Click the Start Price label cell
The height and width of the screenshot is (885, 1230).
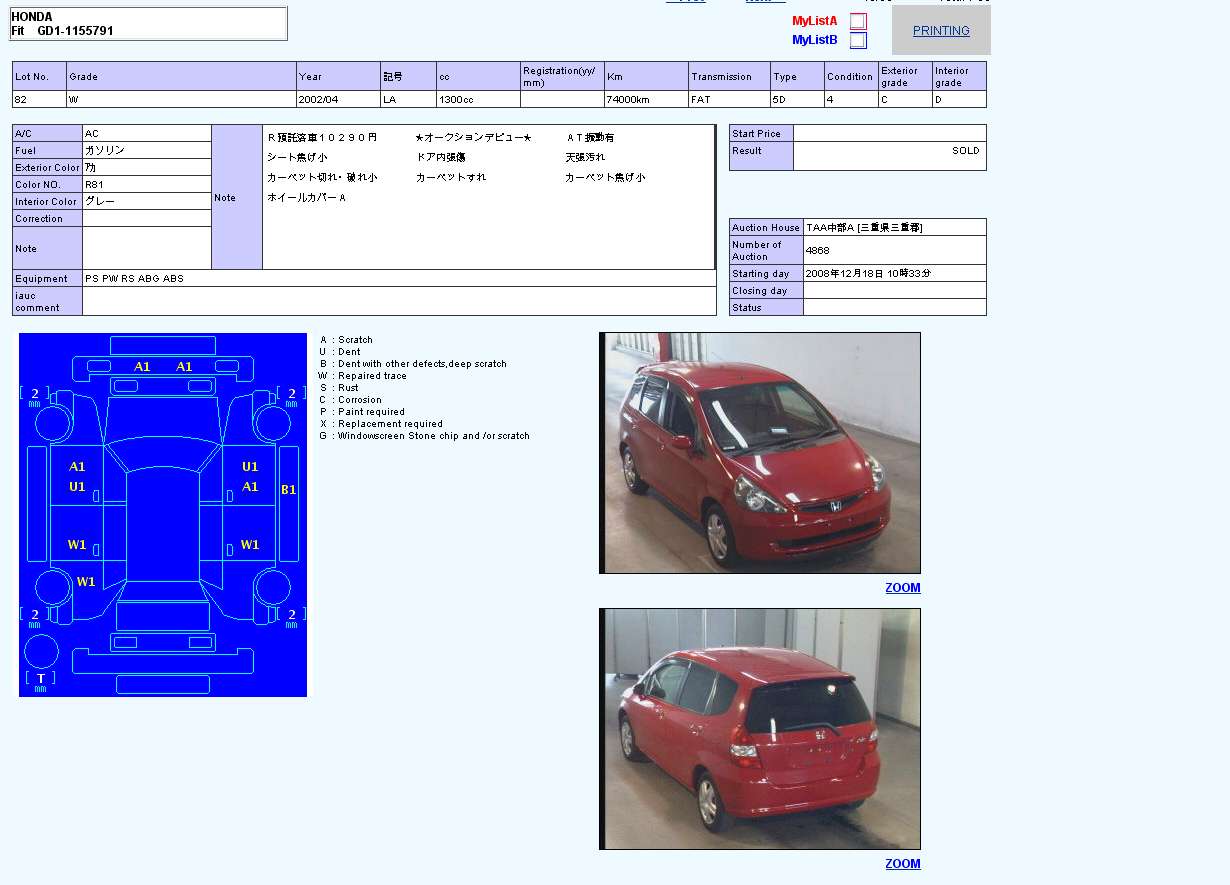click(x=761, y=133)
